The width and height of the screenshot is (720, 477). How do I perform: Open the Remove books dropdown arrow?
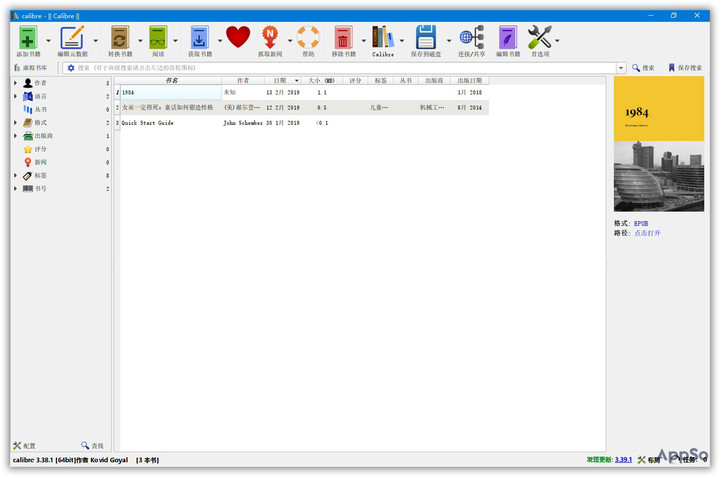[x=363, y=40]
